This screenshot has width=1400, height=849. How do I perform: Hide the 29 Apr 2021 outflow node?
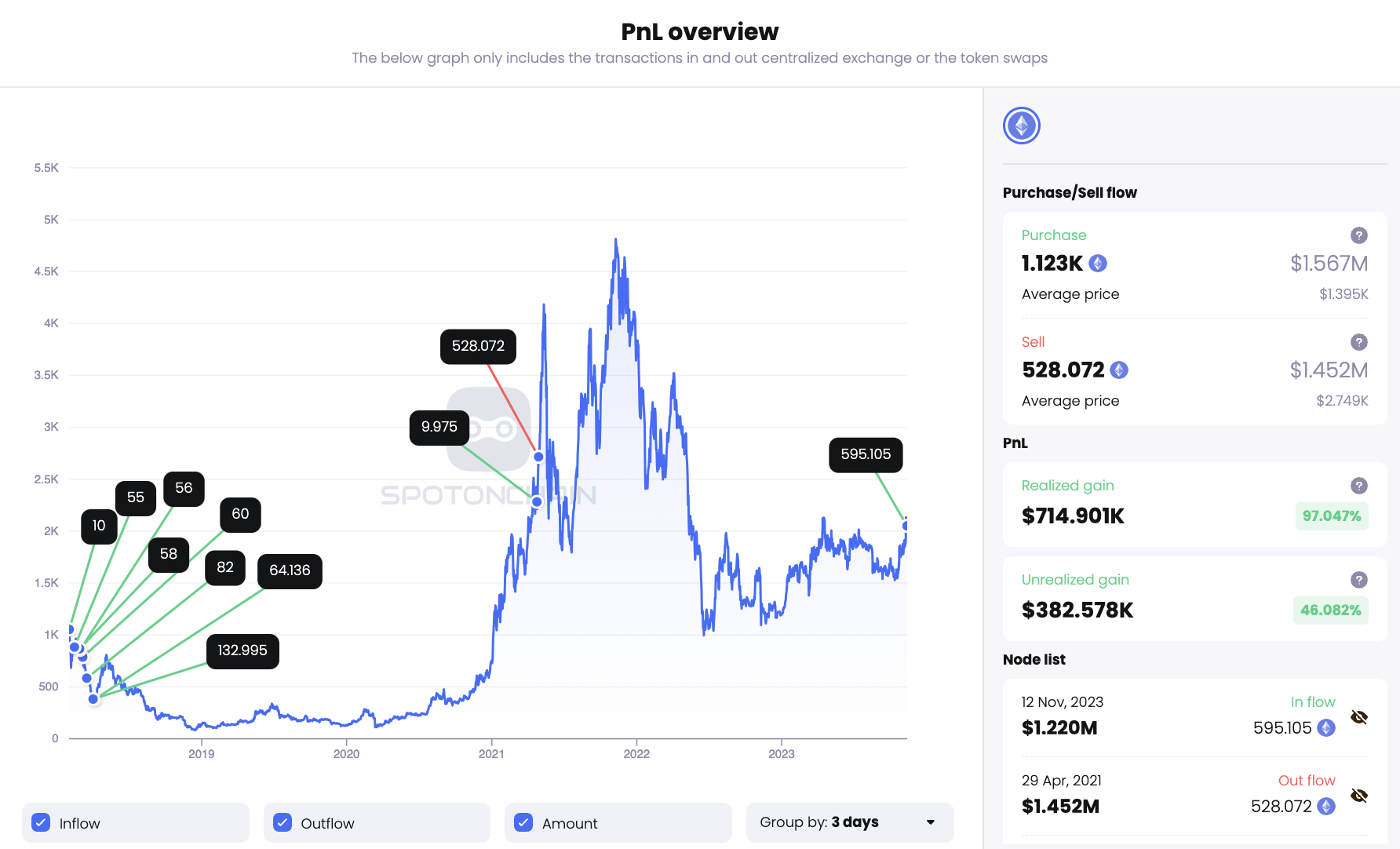pyautogui.click(x=1359, y=795)
